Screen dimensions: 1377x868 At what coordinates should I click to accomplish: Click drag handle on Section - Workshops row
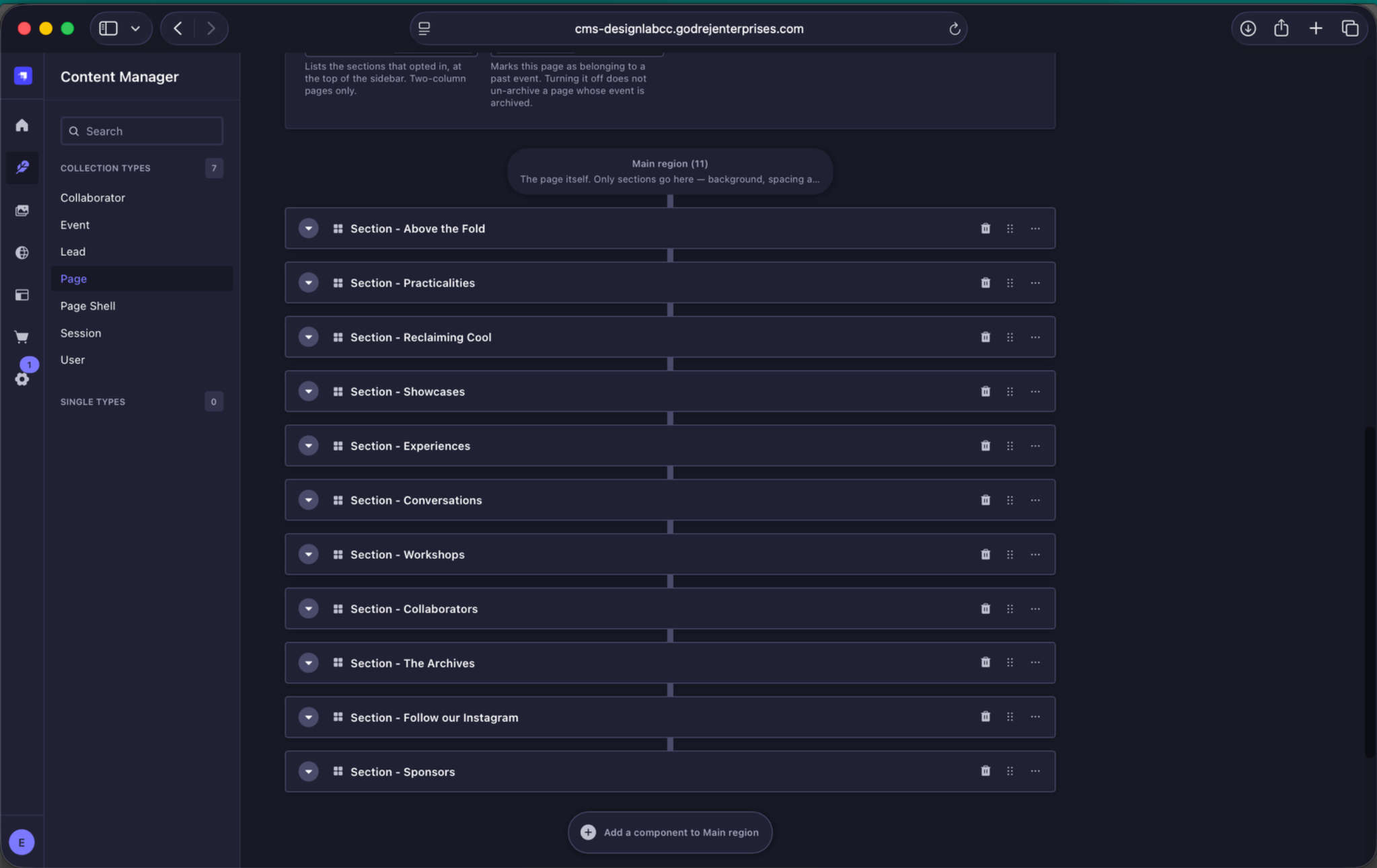tap(1010, 555)
